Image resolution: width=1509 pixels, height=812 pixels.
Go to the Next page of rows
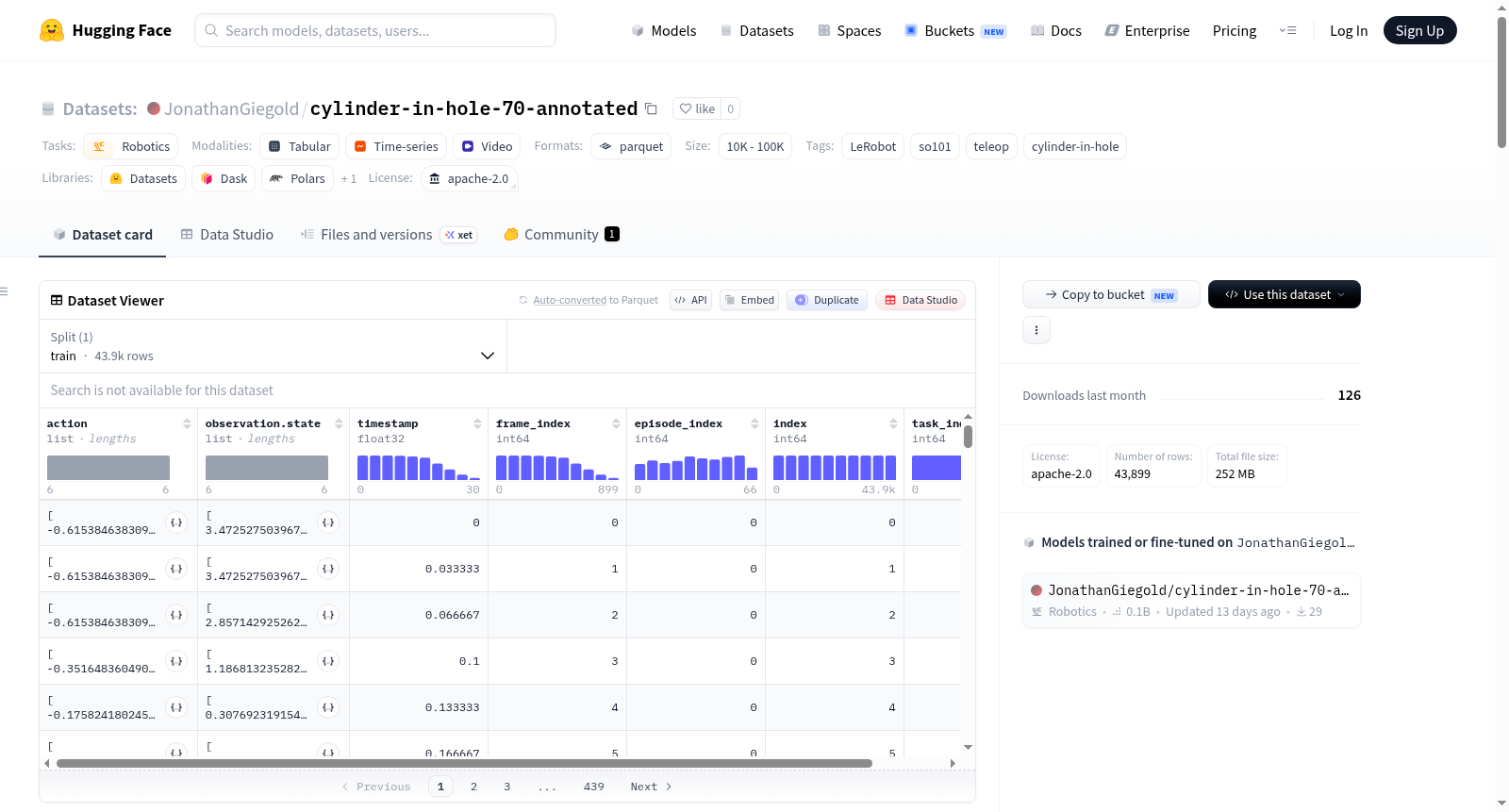point(651,787)
